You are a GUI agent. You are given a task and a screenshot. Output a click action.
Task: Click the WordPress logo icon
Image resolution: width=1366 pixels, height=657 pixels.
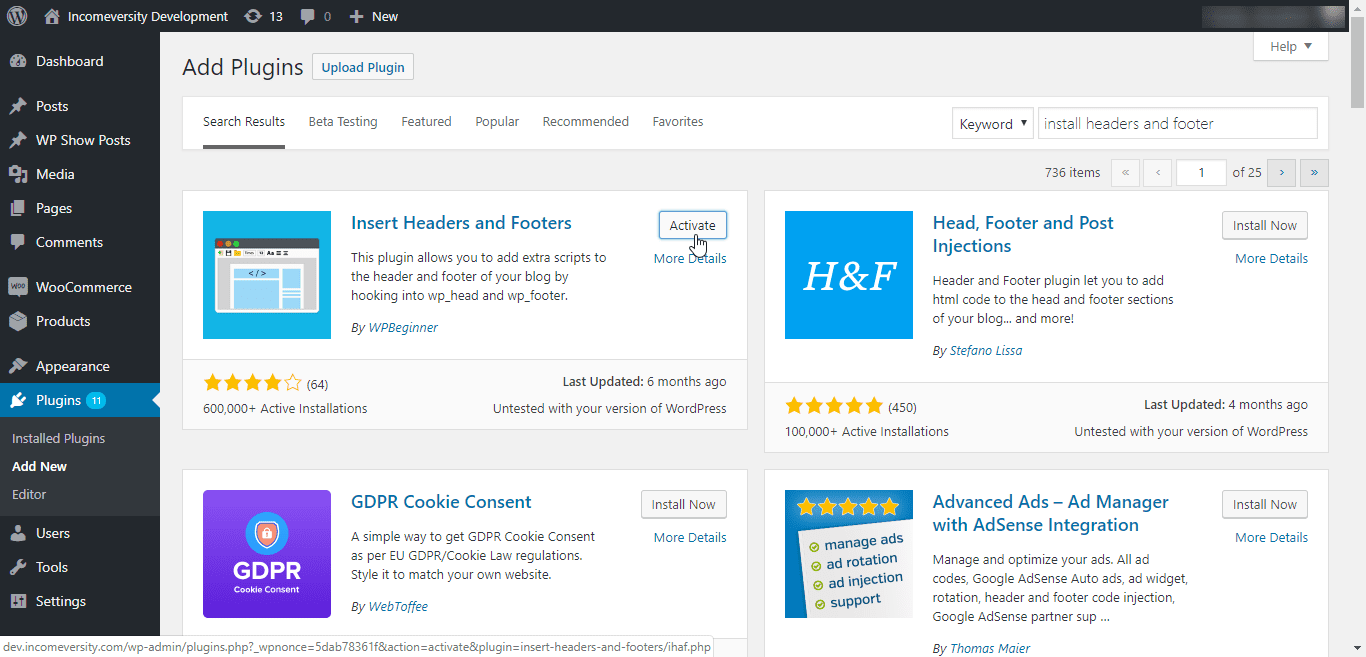click(x=17, y=16)
